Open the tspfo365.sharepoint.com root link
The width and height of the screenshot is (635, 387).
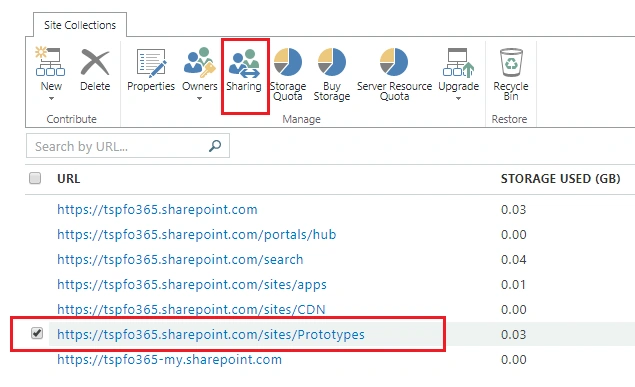(157, 210)
